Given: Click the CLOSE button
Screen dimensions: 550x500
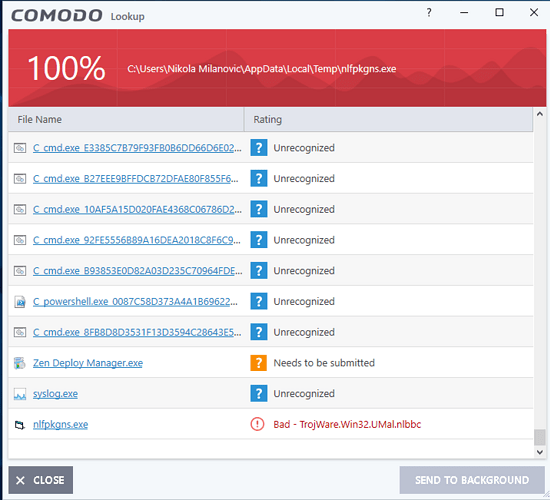Looking at the screenshot, I should pos(41,480).
